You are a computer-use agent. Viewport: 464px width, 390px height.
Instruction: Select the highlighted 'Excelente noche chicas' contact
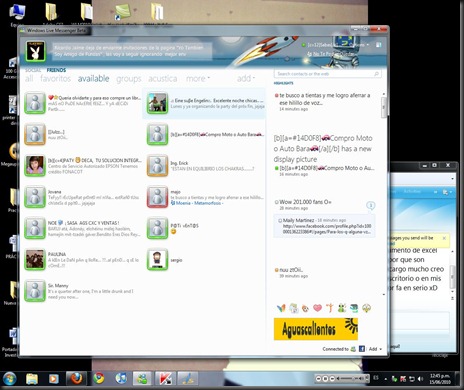click(x=204, y=103)
